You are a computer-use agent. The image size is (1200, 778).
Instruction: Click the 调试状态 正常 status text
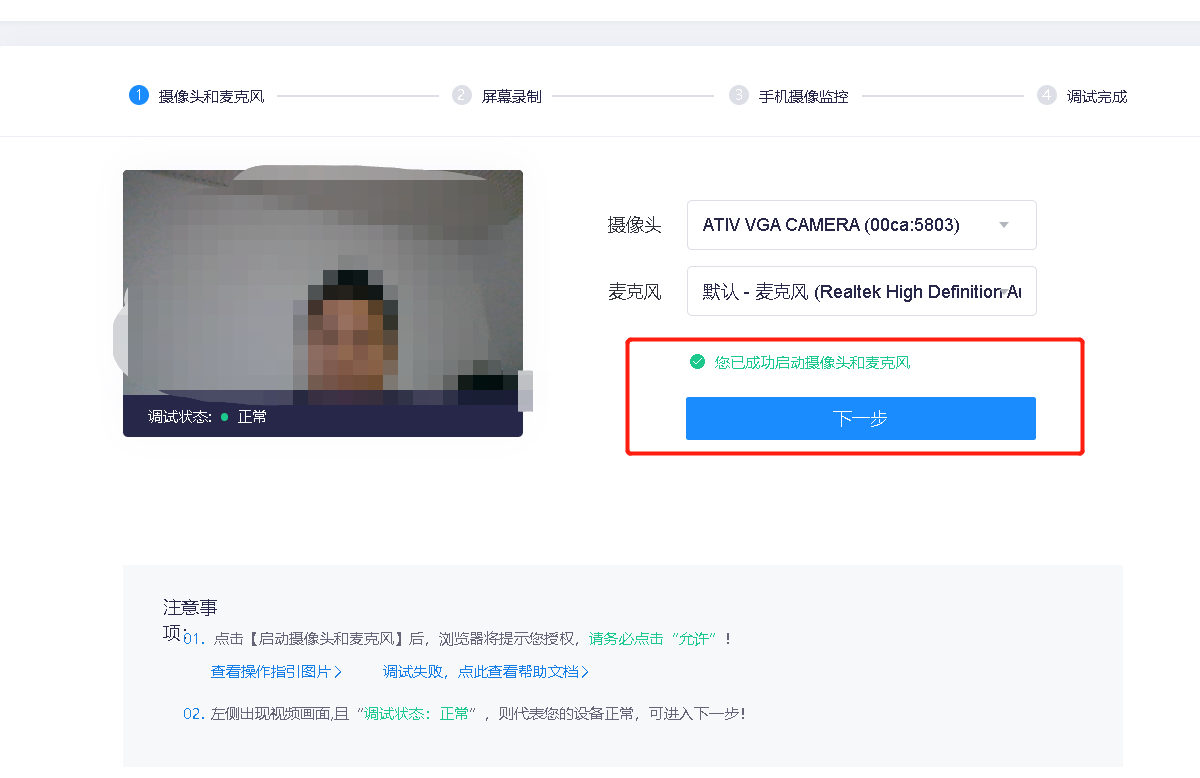pyautogui.click(x=207, y=417)
